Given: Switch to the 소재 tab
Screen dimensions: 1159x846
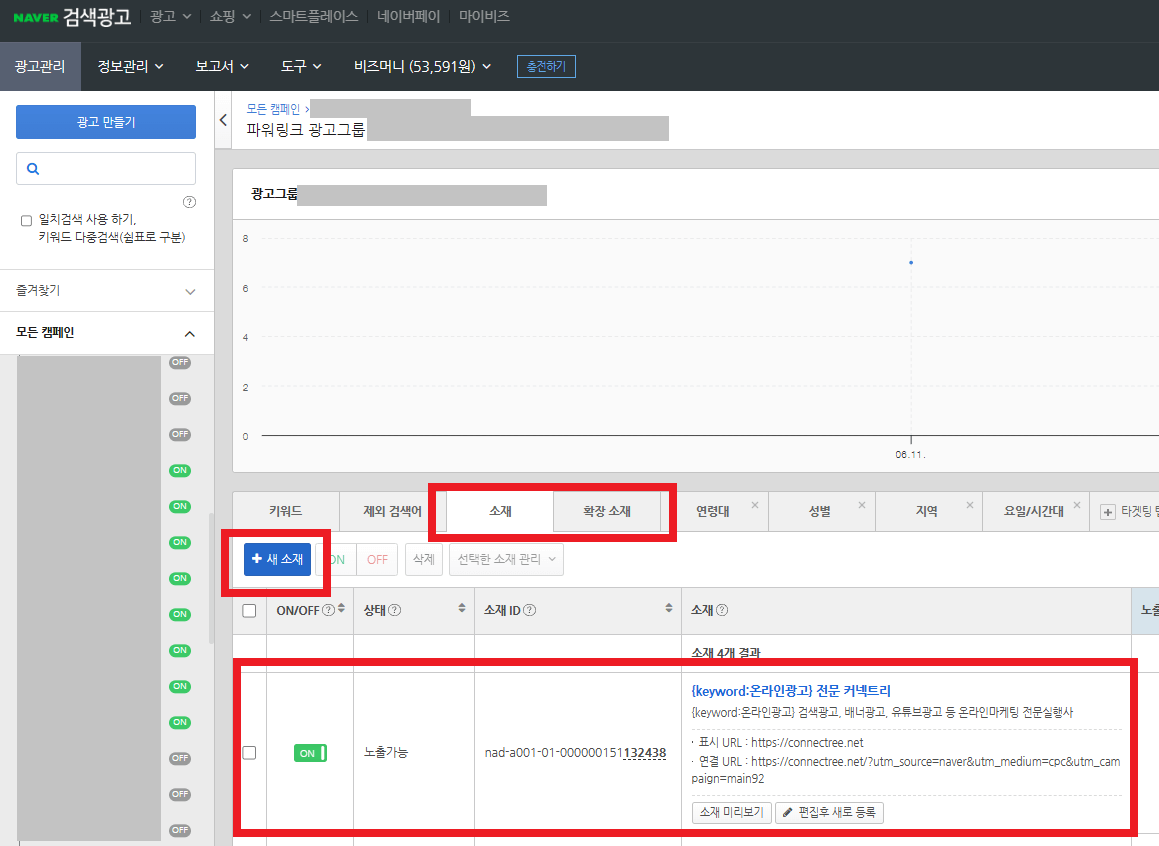Looking at the screenshot, I should point(500,511).
